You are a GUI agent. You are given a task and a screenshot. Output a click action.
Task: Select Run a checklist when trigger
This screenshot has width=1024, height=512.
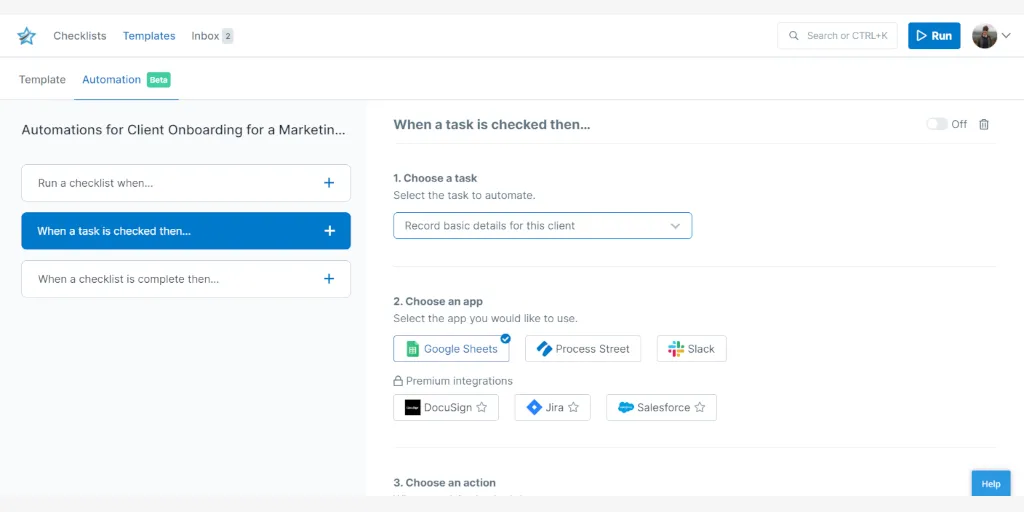point(186,183)
